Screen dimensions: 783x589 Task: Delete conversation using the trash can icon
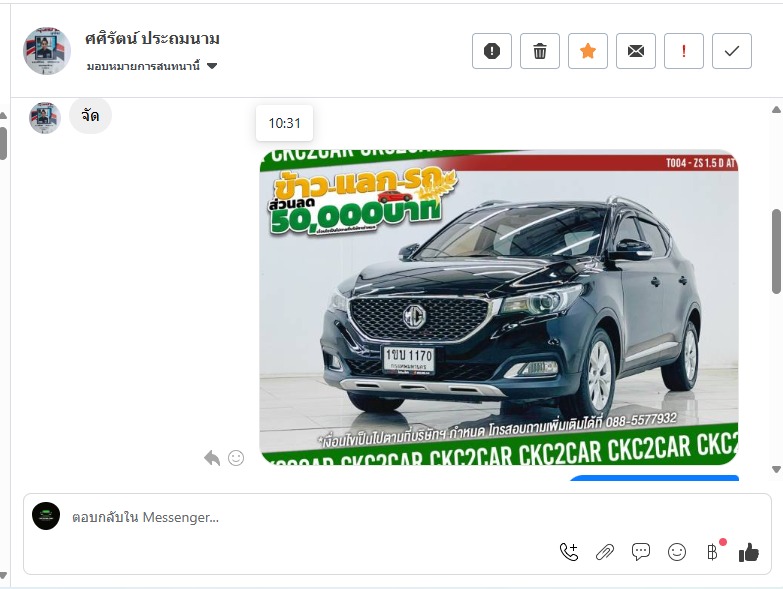tap(540, 51)
